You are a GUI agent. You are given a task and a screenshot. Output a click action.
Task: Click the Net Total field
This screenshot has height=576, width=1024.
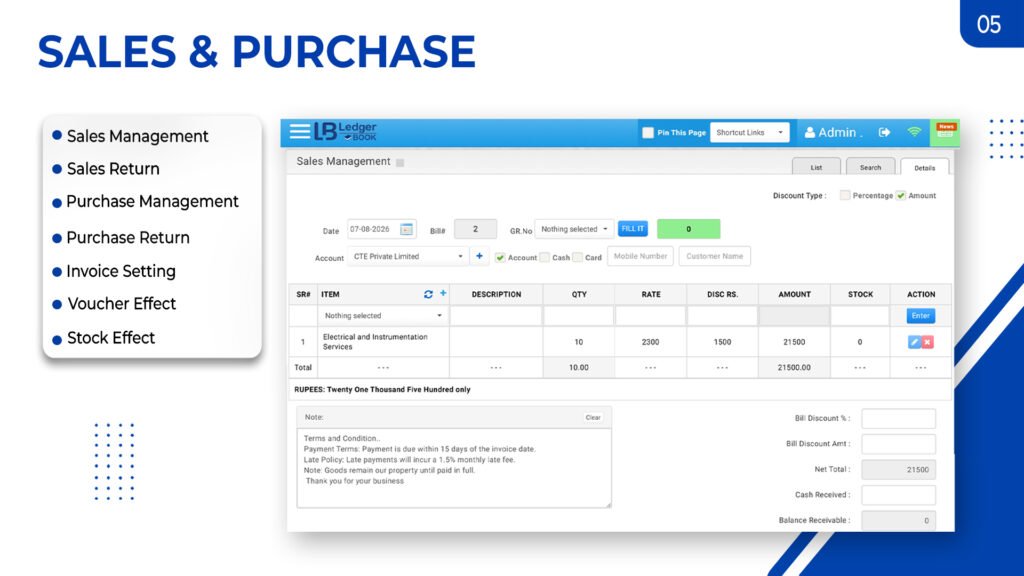(899, 470)
